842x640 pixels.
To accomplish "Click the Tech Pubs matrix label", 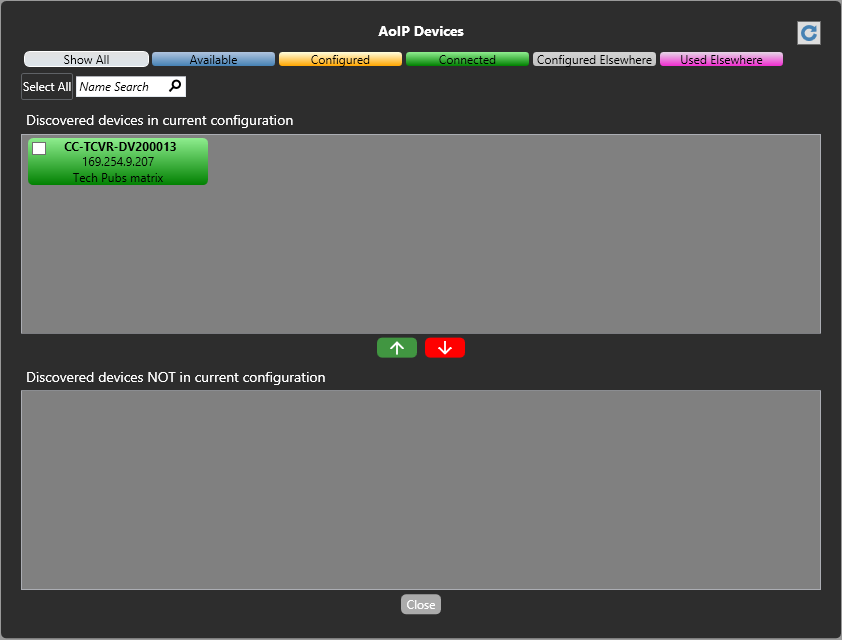I will [x=118, y=177].
